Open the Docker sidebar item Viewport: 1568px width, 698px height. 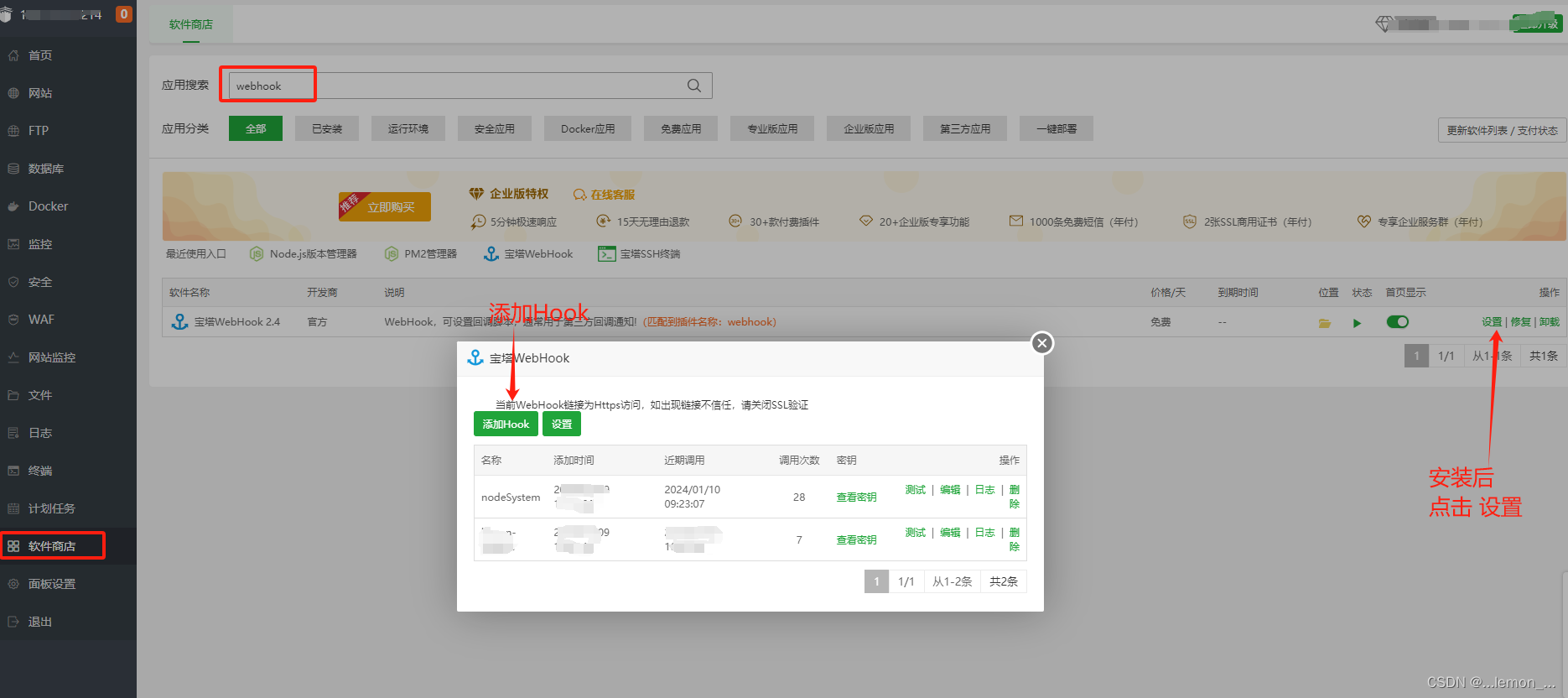tap(48, 206)
